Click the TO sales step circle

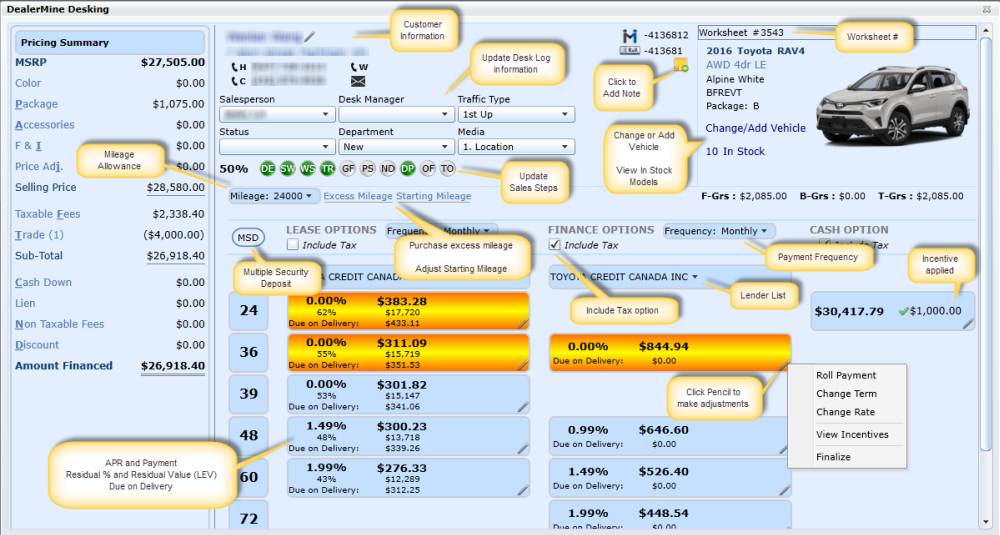coord(447,168)
